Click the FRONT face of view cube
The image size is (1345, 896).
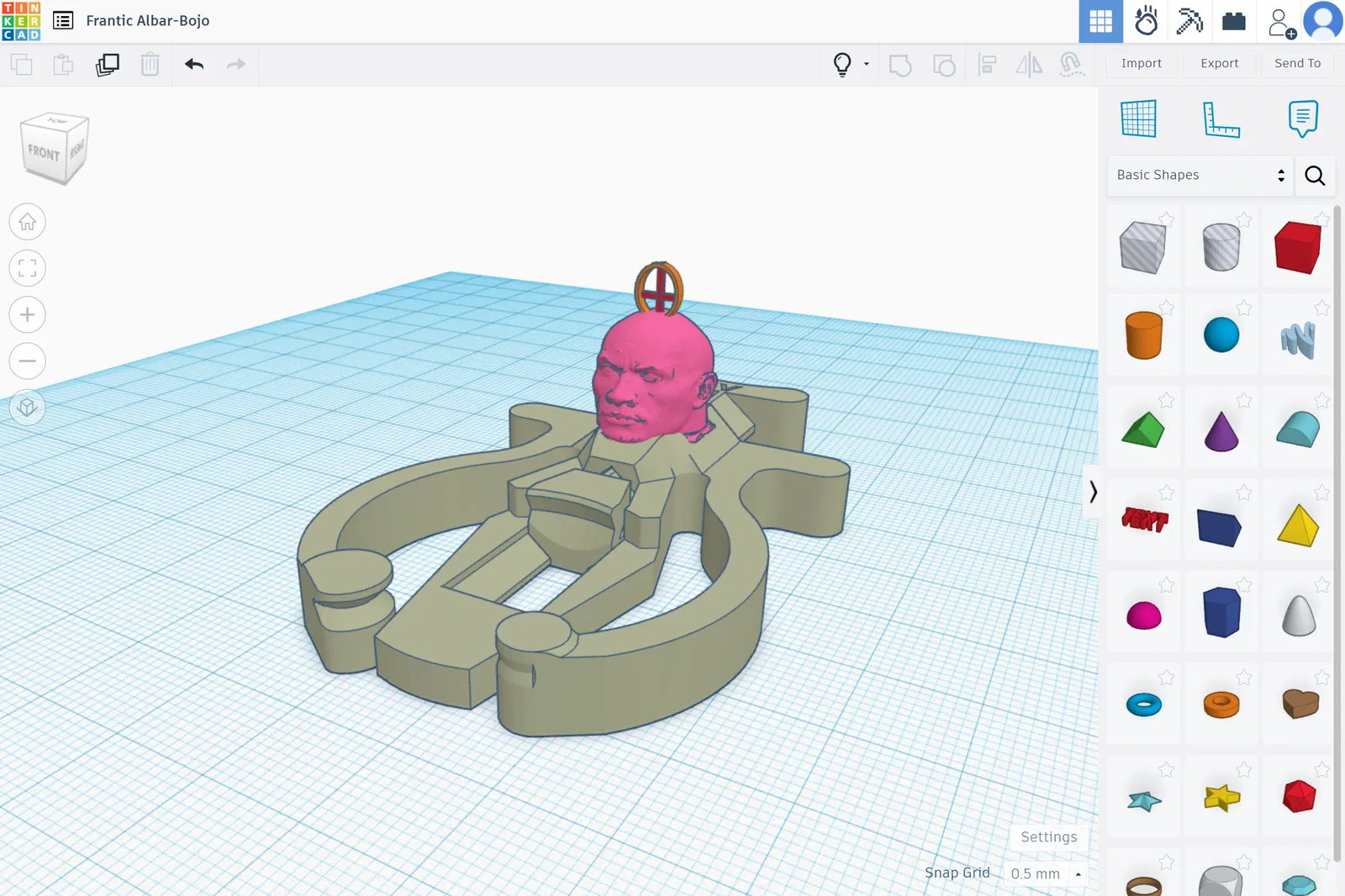[x=44, y=153]
